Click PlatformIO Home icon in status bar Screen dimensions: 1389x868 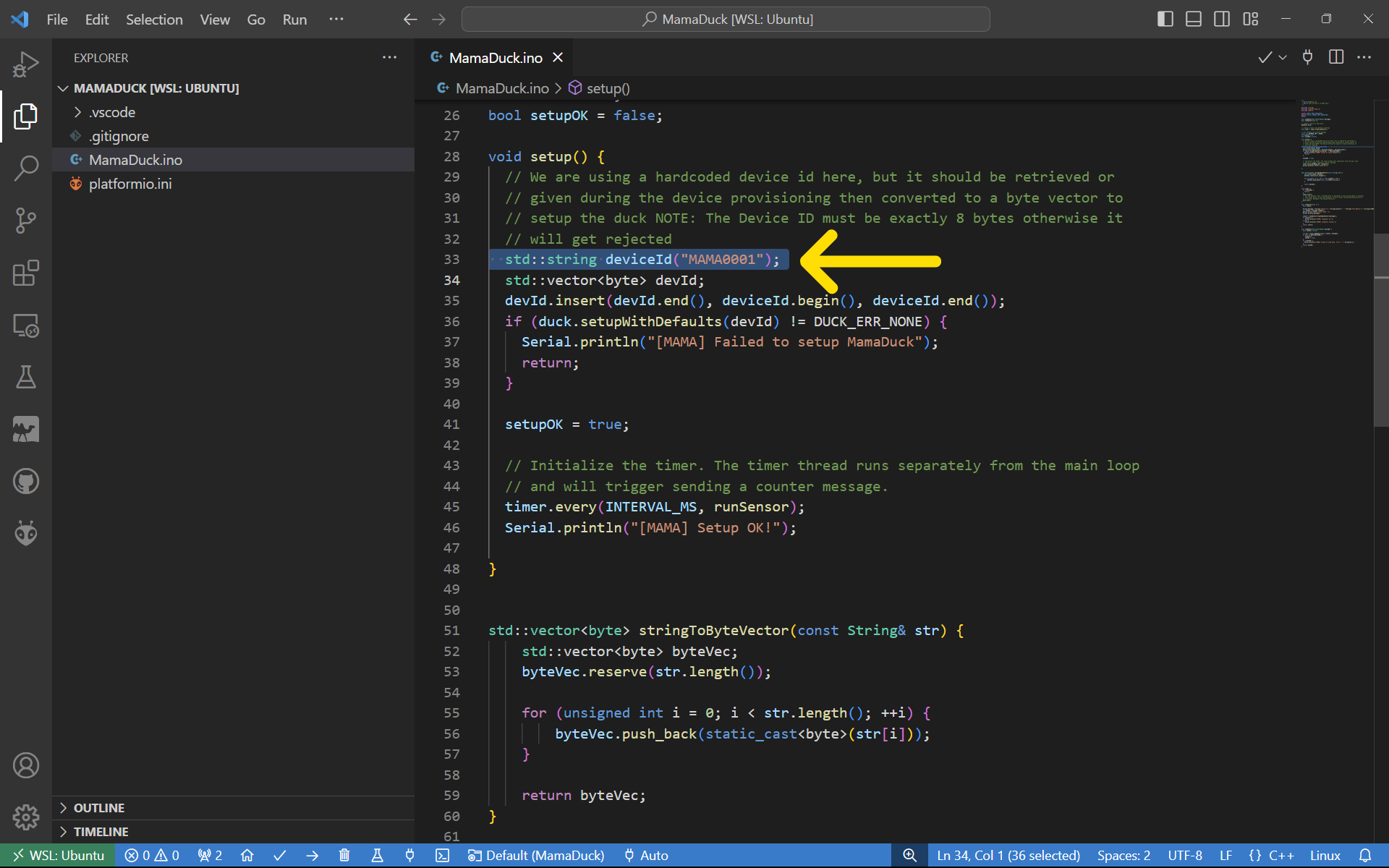247,856
